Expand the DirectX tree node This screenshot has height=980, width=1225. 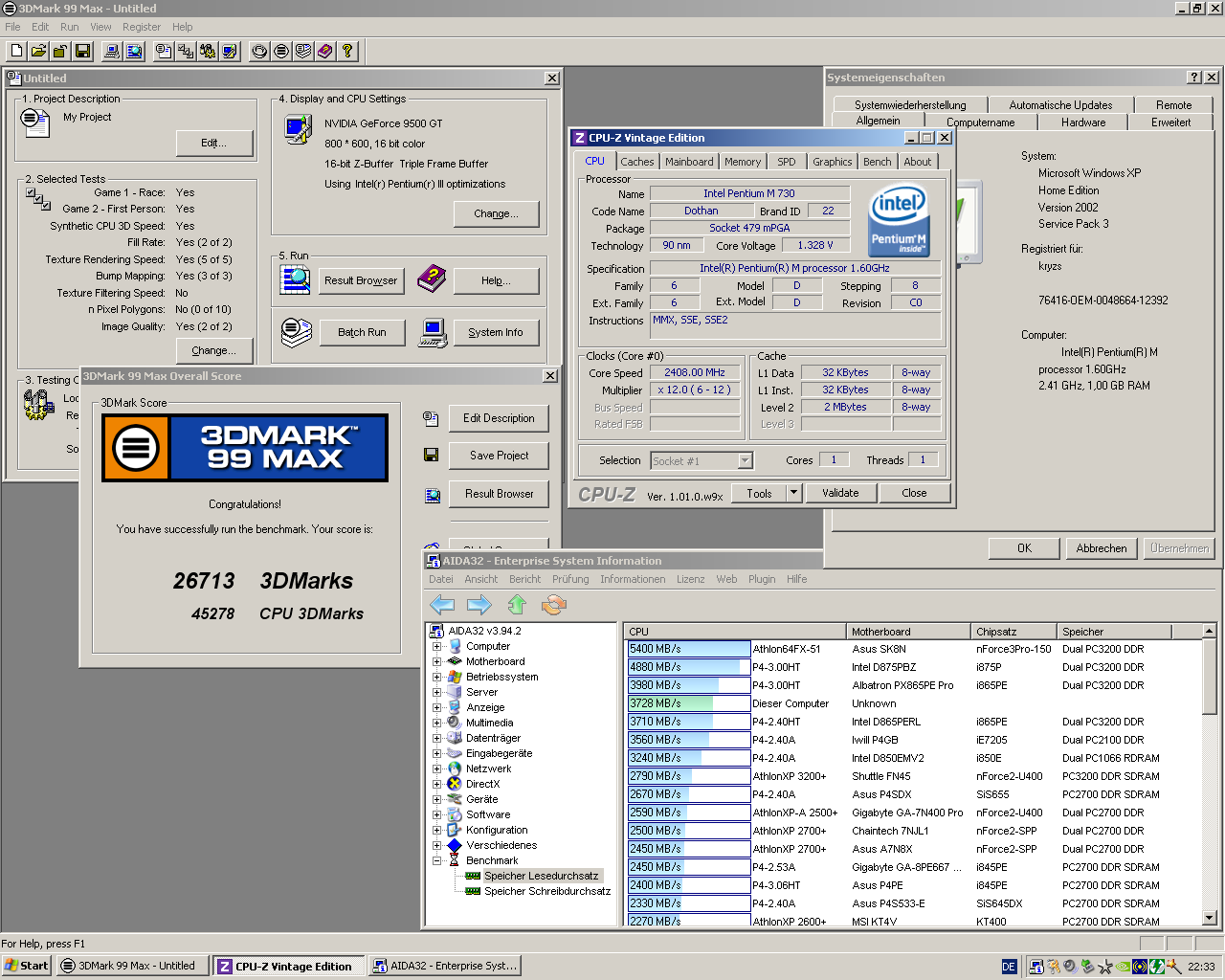pyautogui.click(x=436, y=784)
